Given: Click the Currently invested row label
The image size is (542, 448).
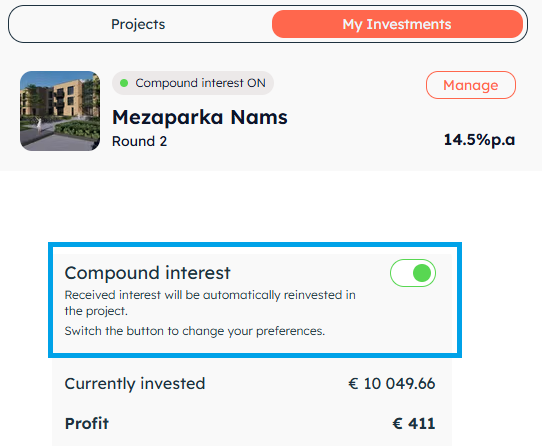Looking at the screenshot, I should (135, 384).
